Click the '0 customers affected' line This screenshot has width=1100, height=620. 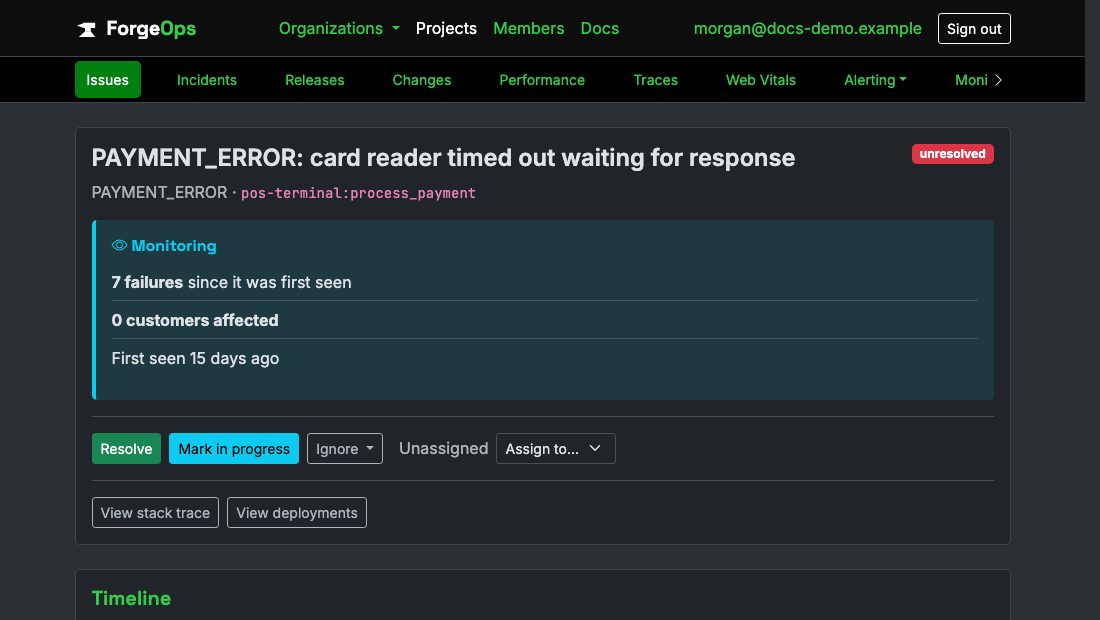coord(195,320)
